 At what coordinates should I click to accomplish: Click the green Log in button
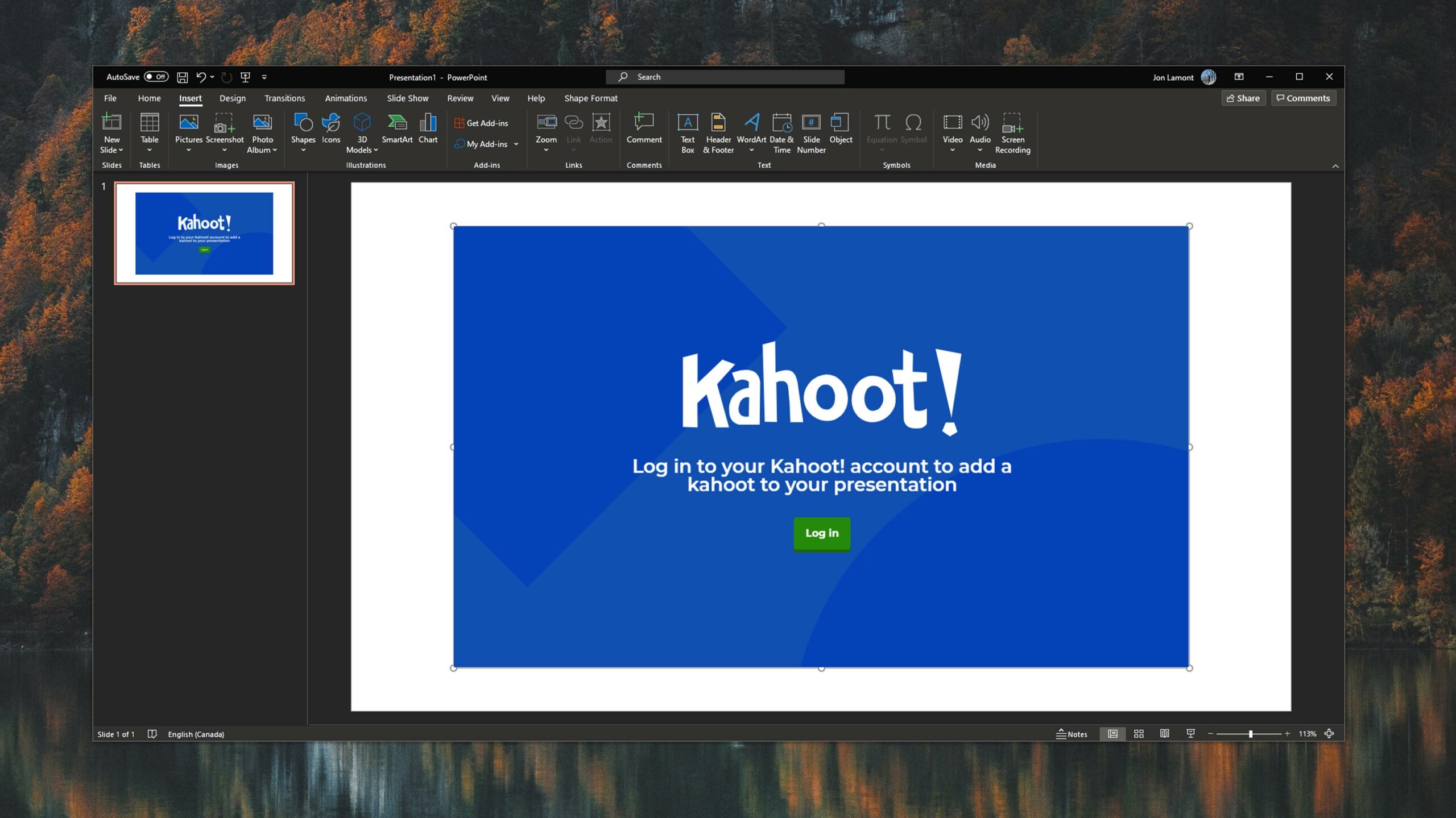[x=821, y=533]
